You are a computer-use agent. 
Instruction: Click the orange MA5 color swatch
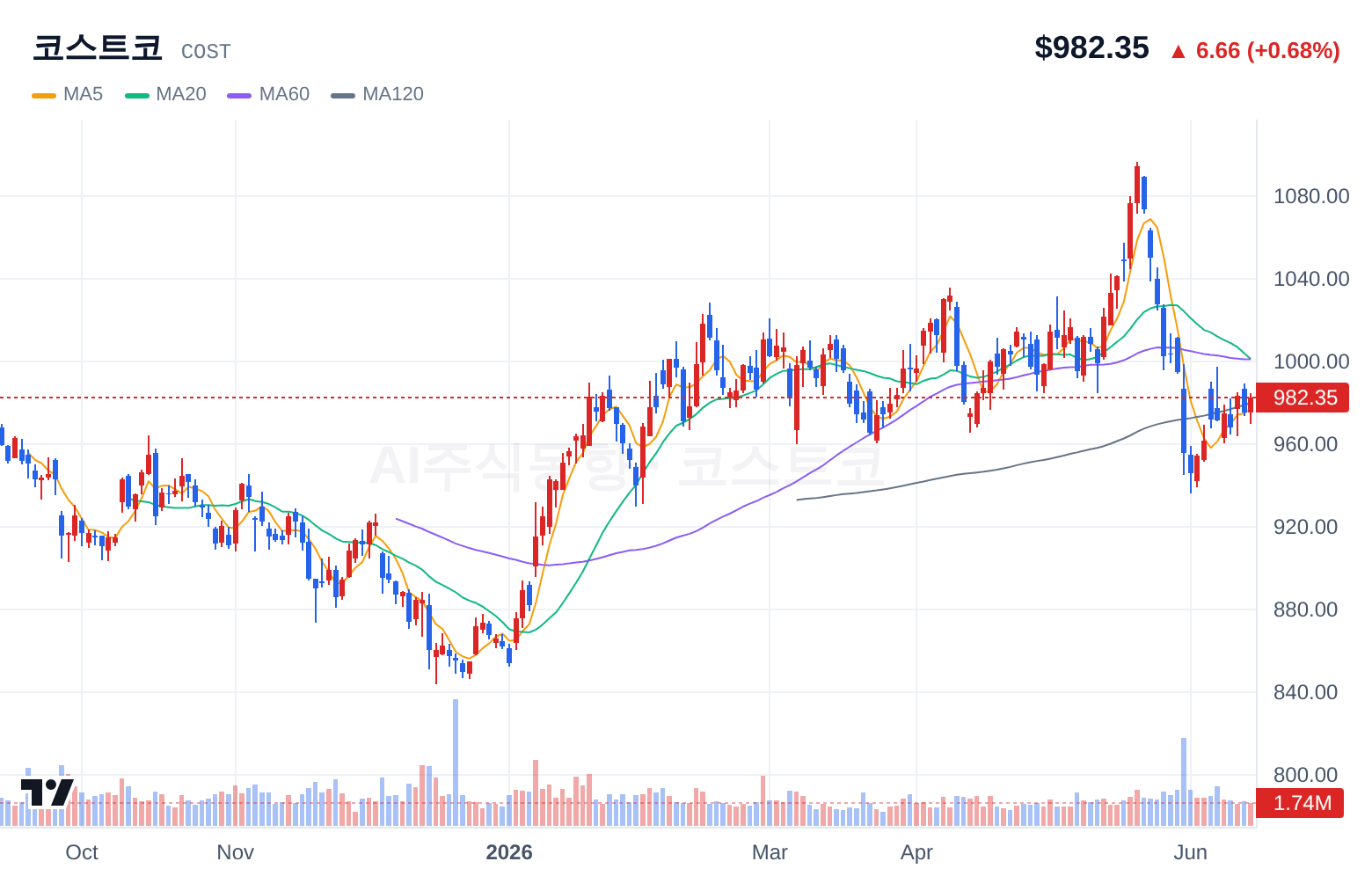click(44, 95)
